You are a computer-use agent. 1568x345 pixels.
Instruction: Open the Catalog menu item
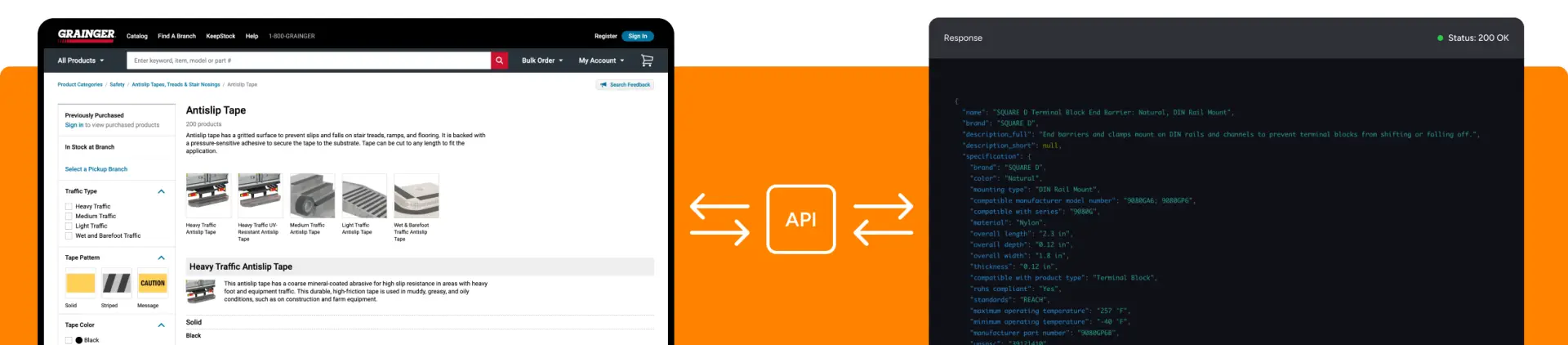point(137,36)
